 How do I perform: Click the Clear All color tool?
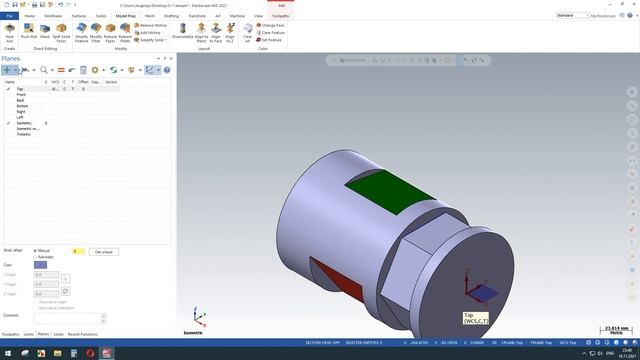coord(248,33)
